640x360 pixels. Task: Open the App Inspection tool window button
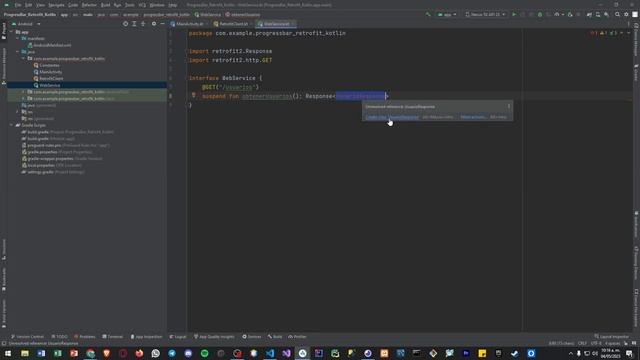pos(146,337)
